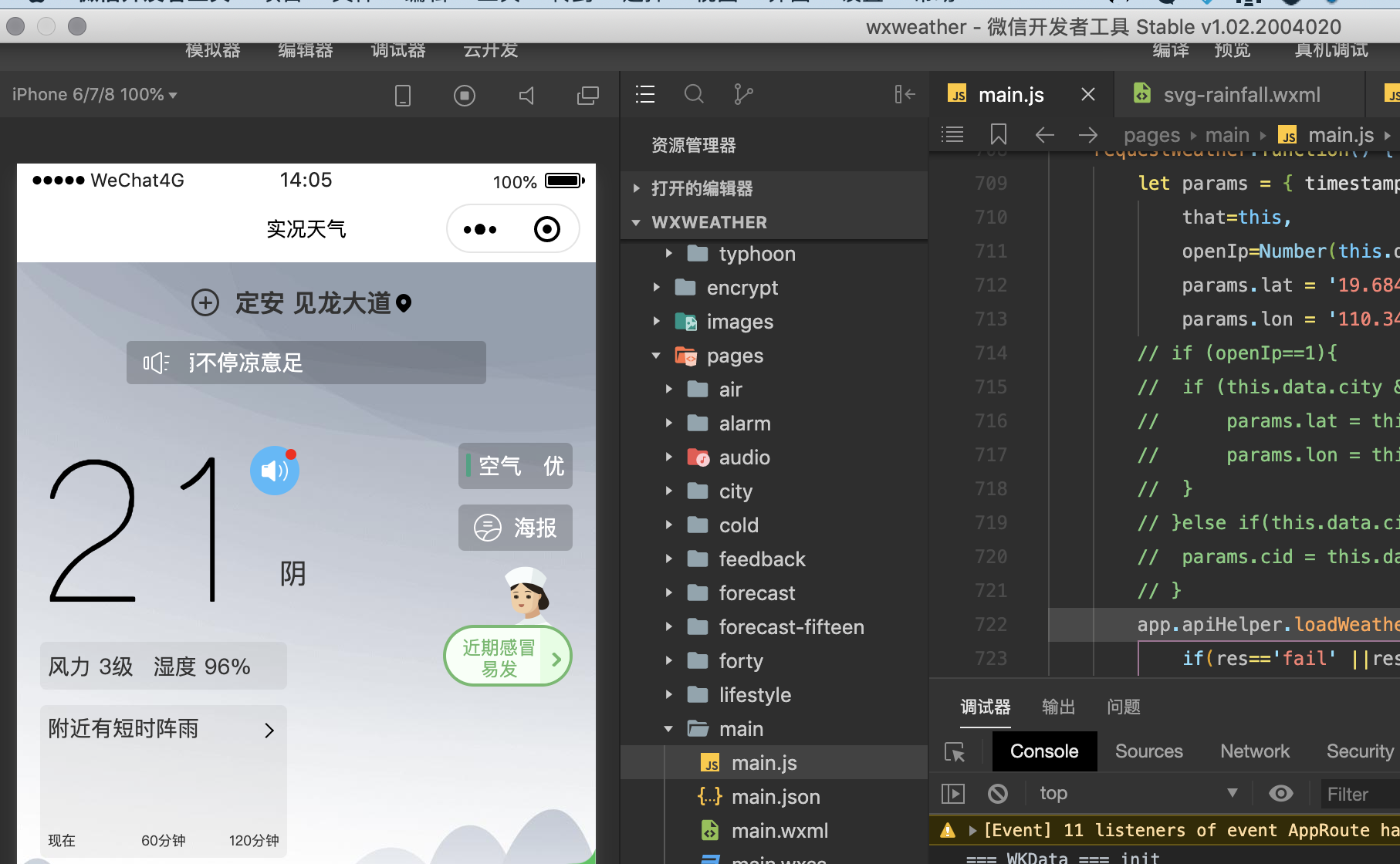1400x864 pixels.
Task: Select the alarm folder
Action: coord(774,424)
